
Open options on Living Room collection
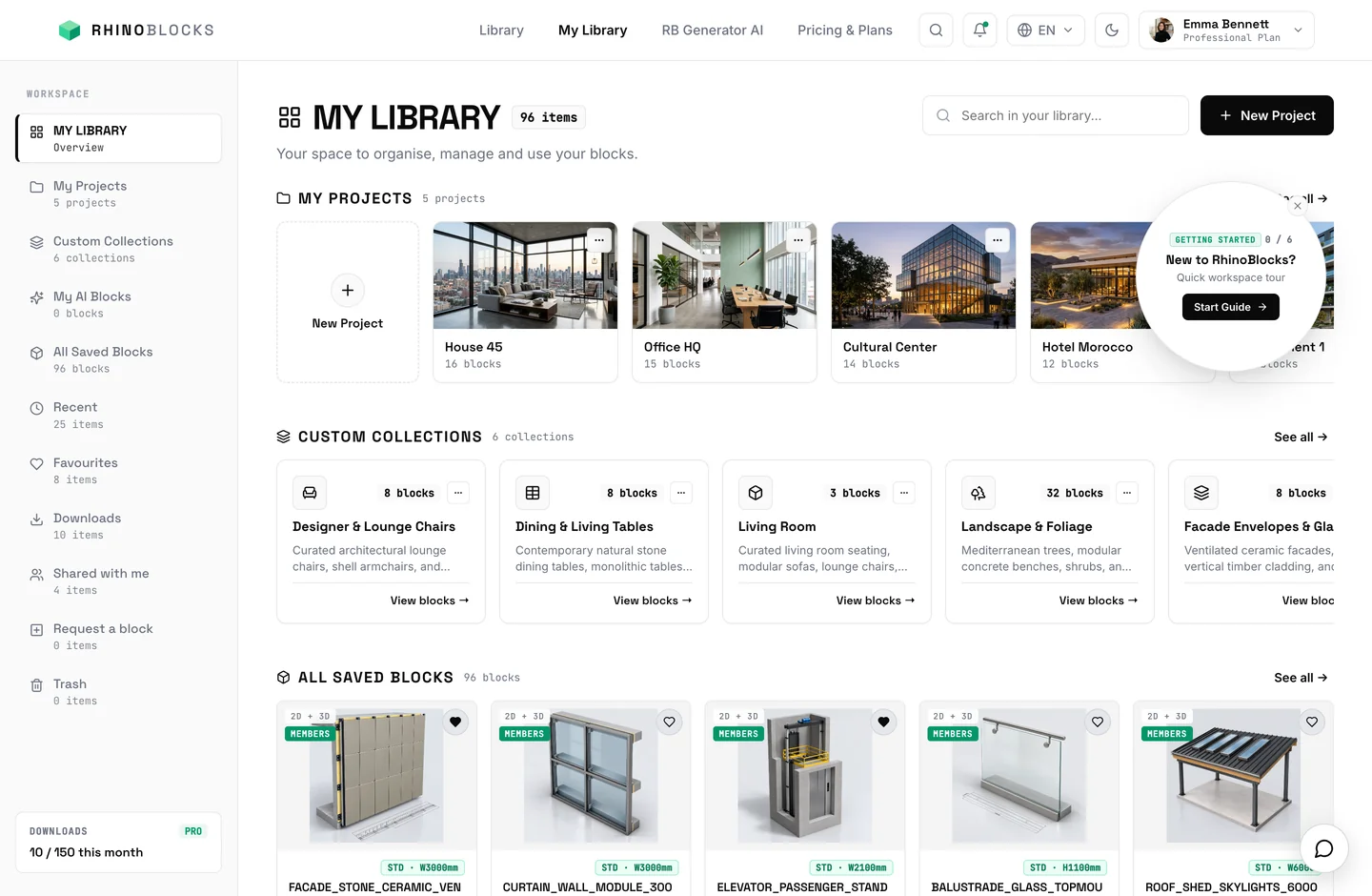click(904, 493)
